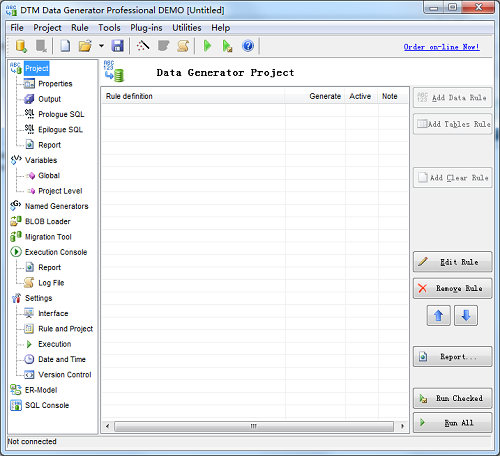Follow the Order on-line Now link
The height and width of the screenshot is (456, 500).
pos(441,47)
